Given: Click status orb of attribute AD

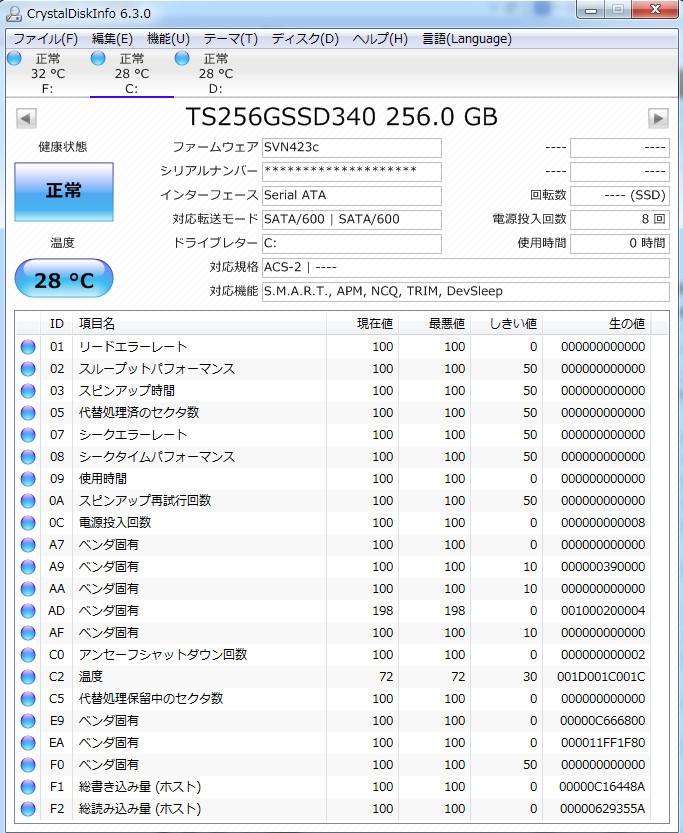Looking at the screenshot, I should click(x=28, y=611).
